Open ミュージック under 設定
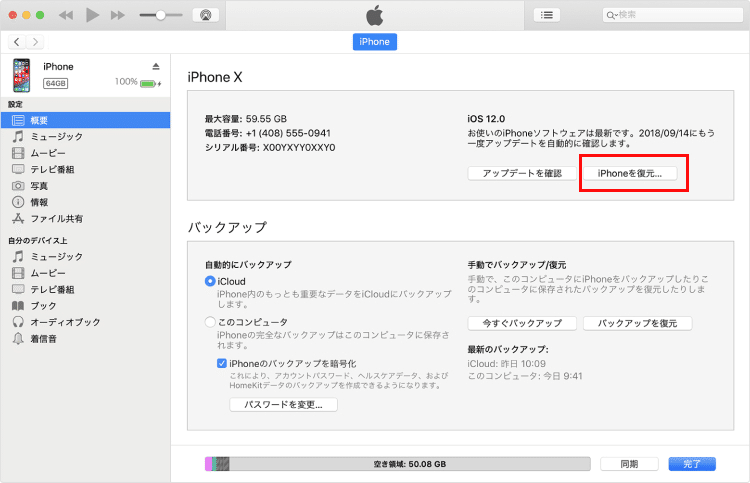 (85, 137)
